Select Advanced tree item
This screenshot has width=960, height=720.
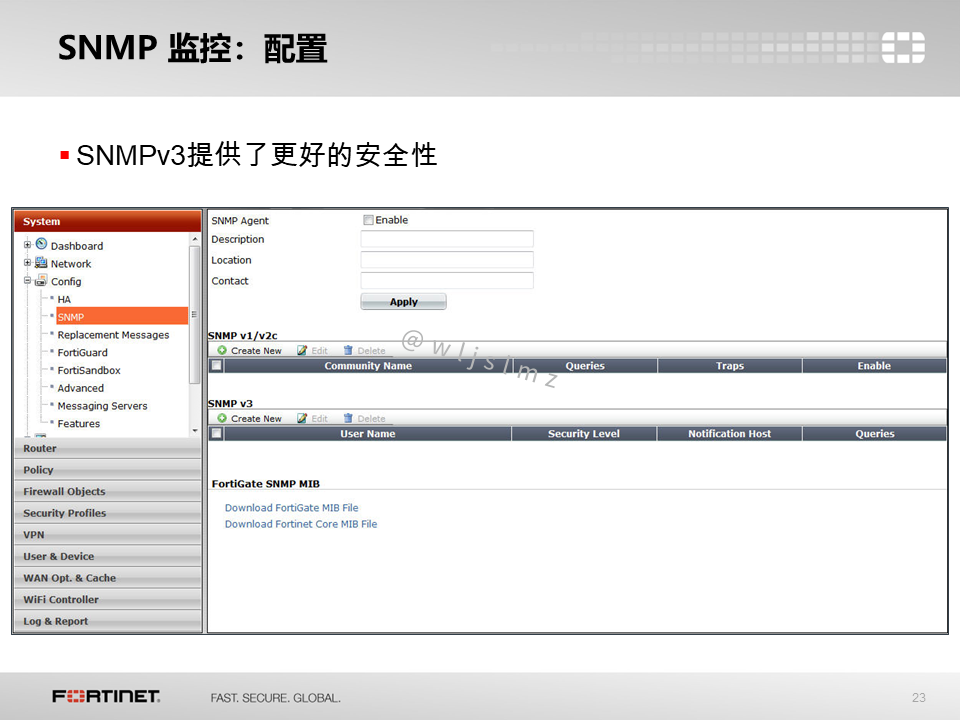click(x=80, y=388)
